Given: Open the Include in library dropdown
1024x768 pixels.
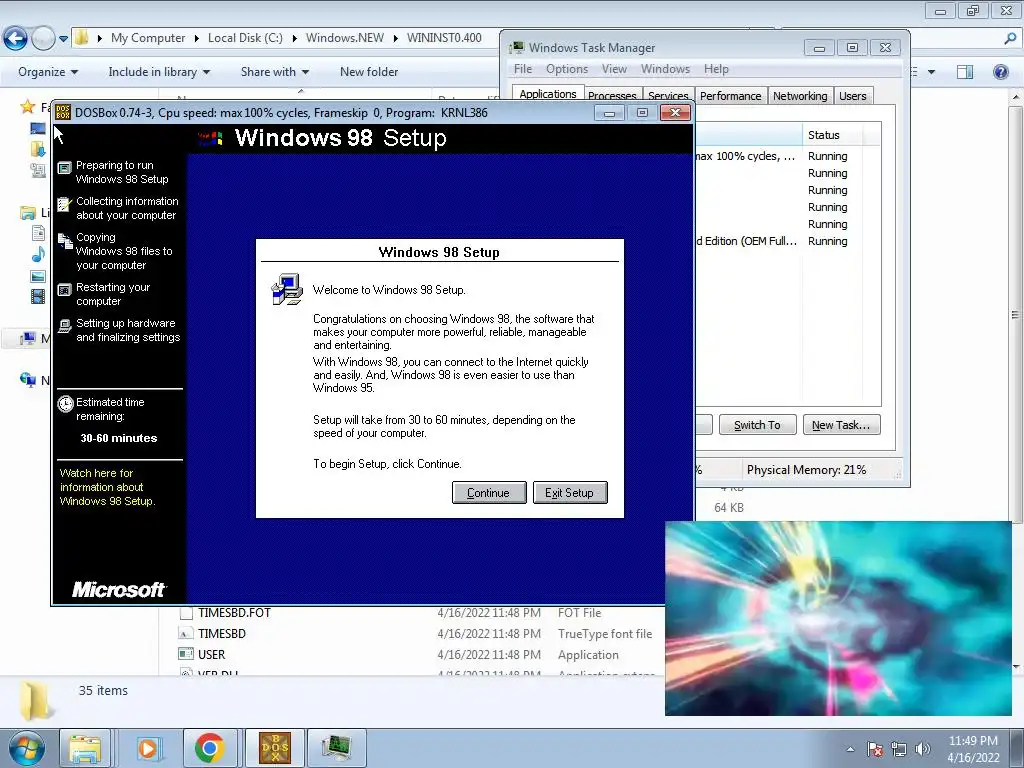Looking at the screenshot, I should coord(159,72).
